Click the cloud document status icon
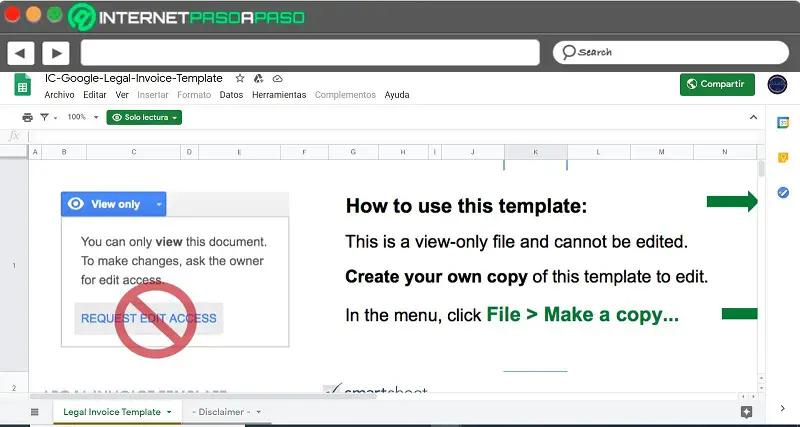This screenshot has height=427, width=800. (278, 79)
